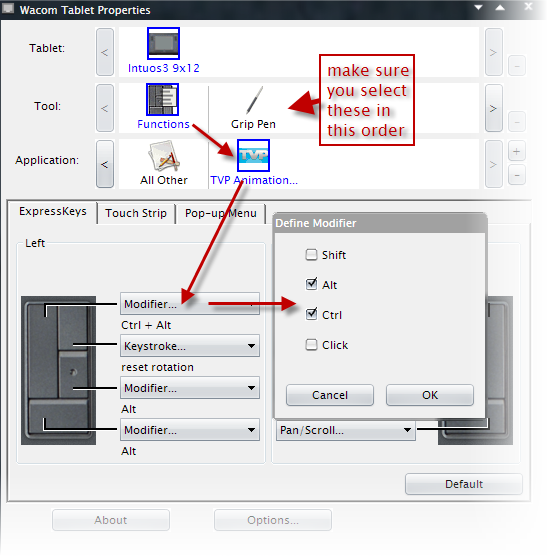The height and width of the screenshot is (556, 548).
Task: Enable the Click modifier checkbox
Action: (311, 345)
